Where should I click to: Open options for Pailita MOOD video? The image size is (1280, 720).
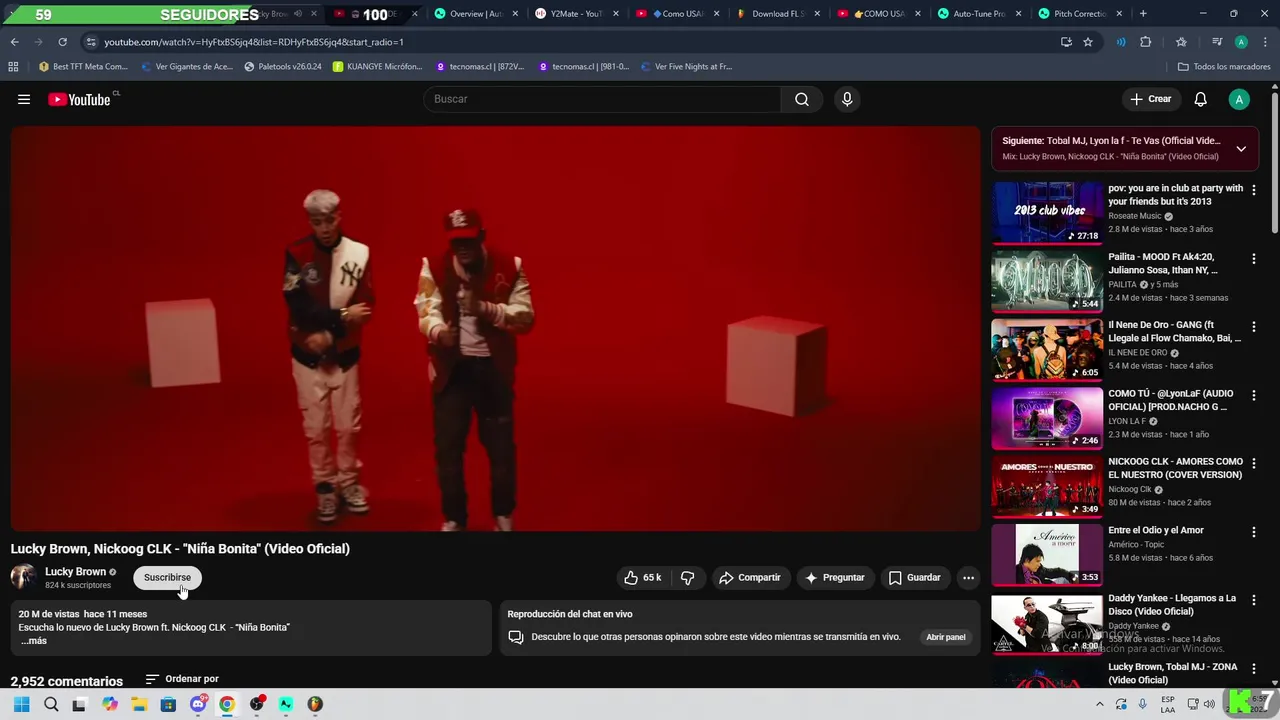coord(1253,258)
